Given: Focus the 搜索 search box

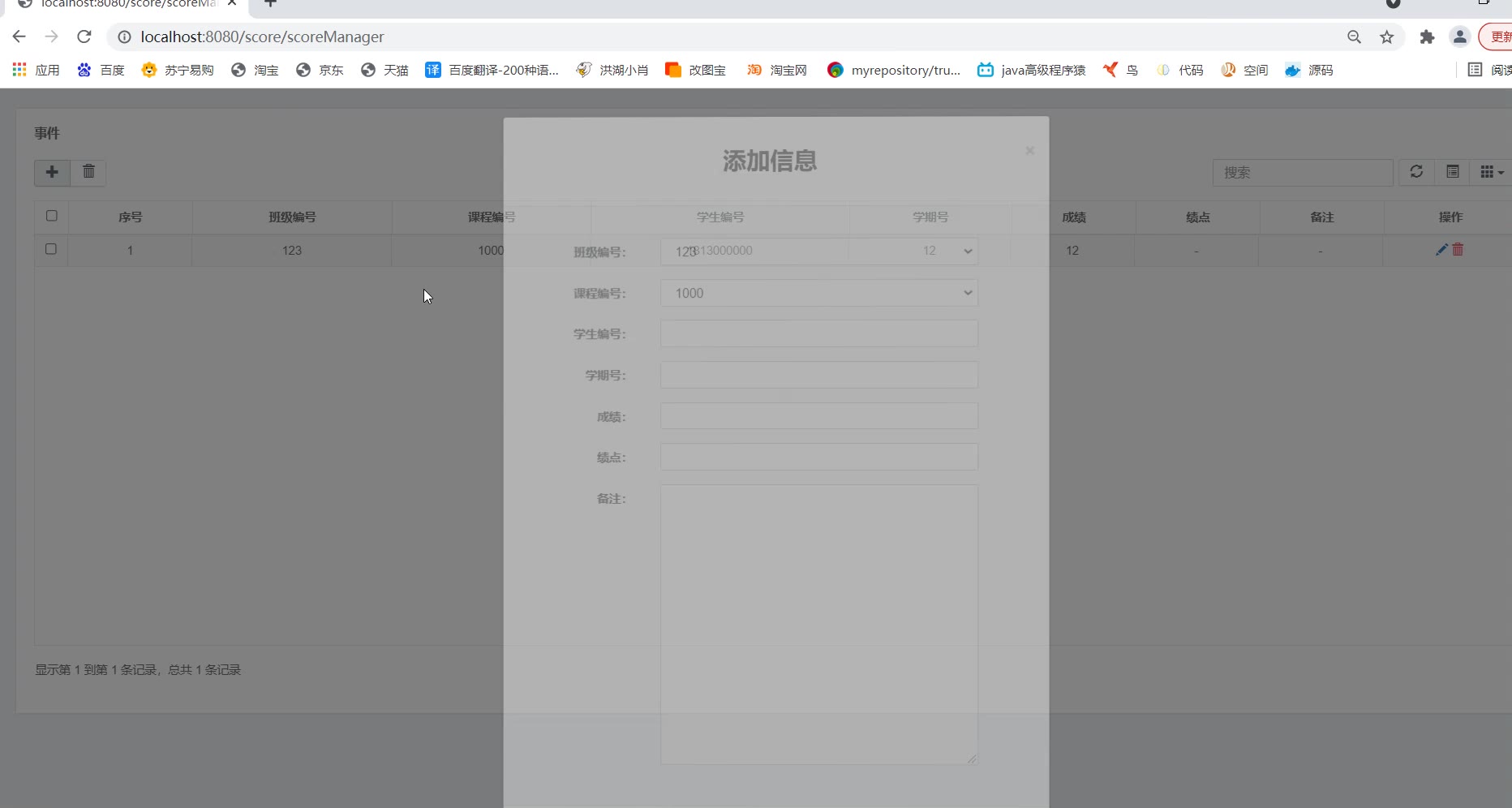Looking at the screenshot, I should click(x=1303, y=172).
